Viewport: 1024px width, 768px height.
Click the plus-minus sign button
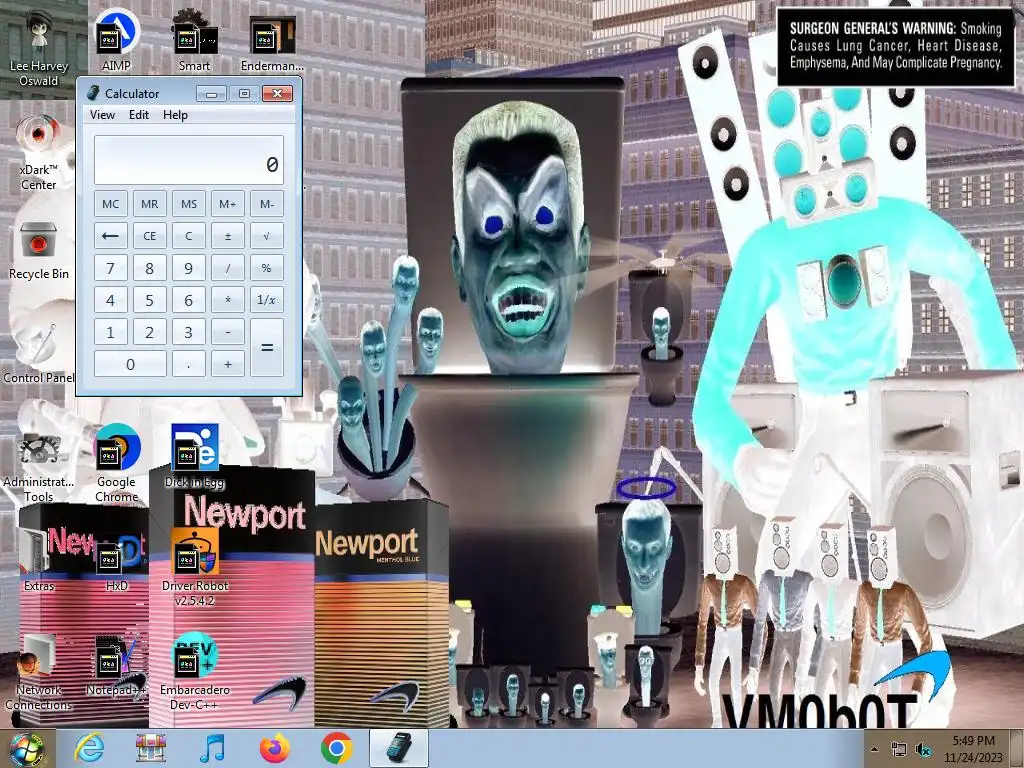[228, 236]
